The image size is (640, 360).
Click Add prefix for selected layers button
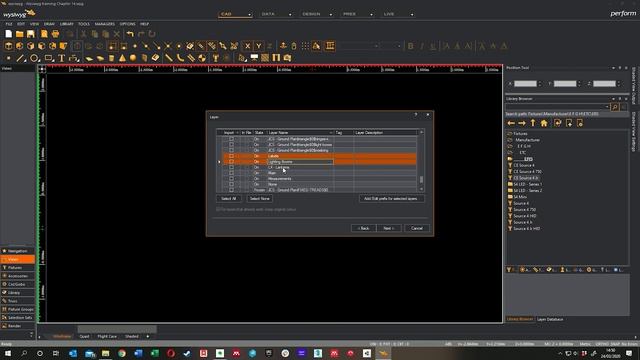point(391,199)
